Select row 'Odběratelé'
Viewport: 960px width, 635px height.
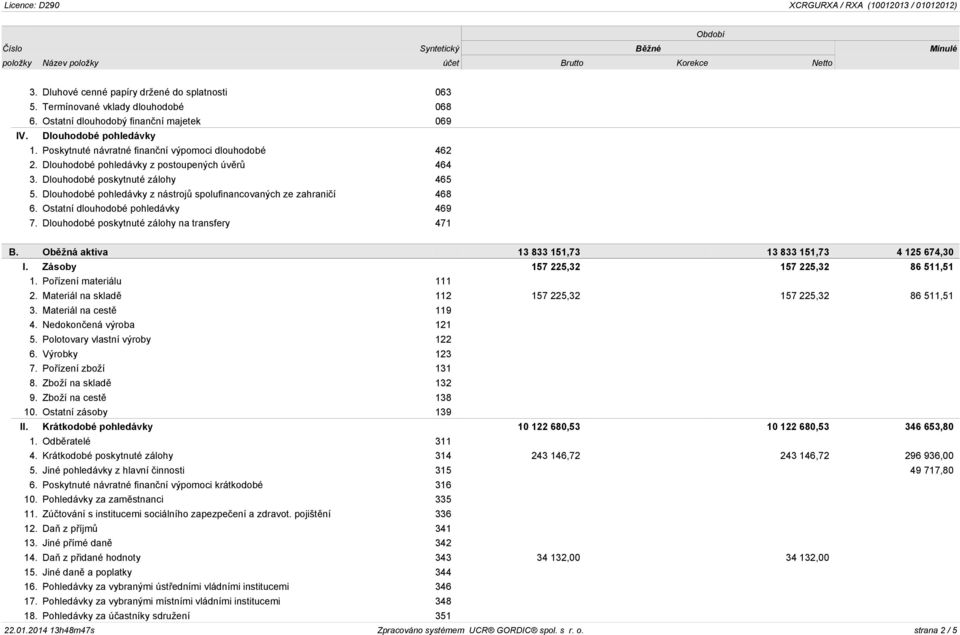point(480,441)
